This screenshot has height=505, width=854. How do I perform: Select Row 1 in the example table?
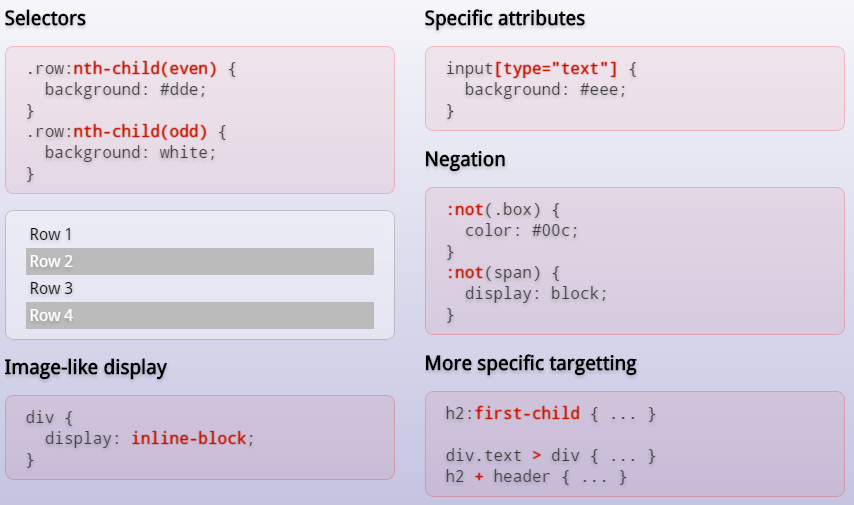51,235
